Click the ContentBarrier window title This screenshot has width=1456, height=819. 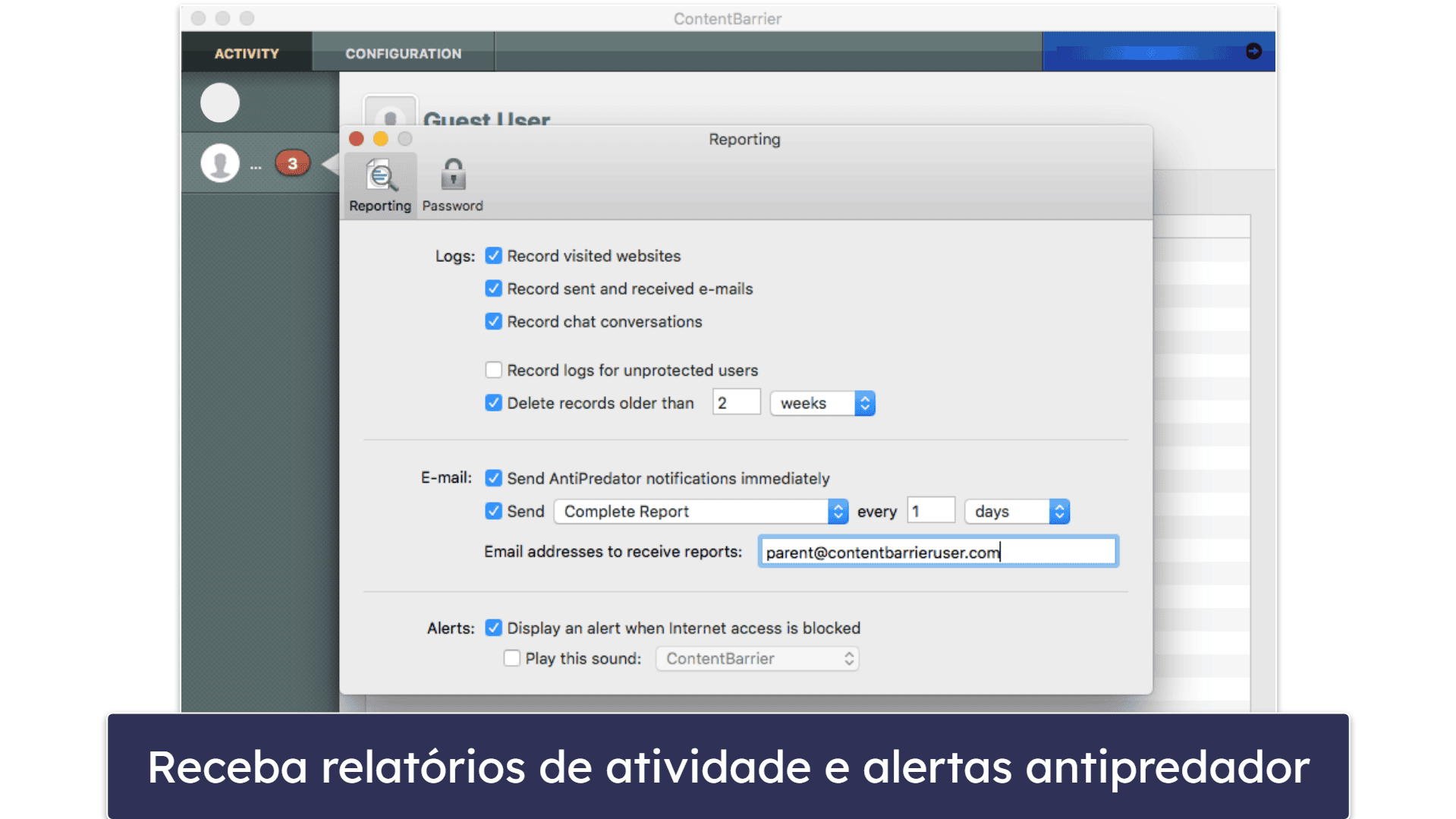coord(728,19)
